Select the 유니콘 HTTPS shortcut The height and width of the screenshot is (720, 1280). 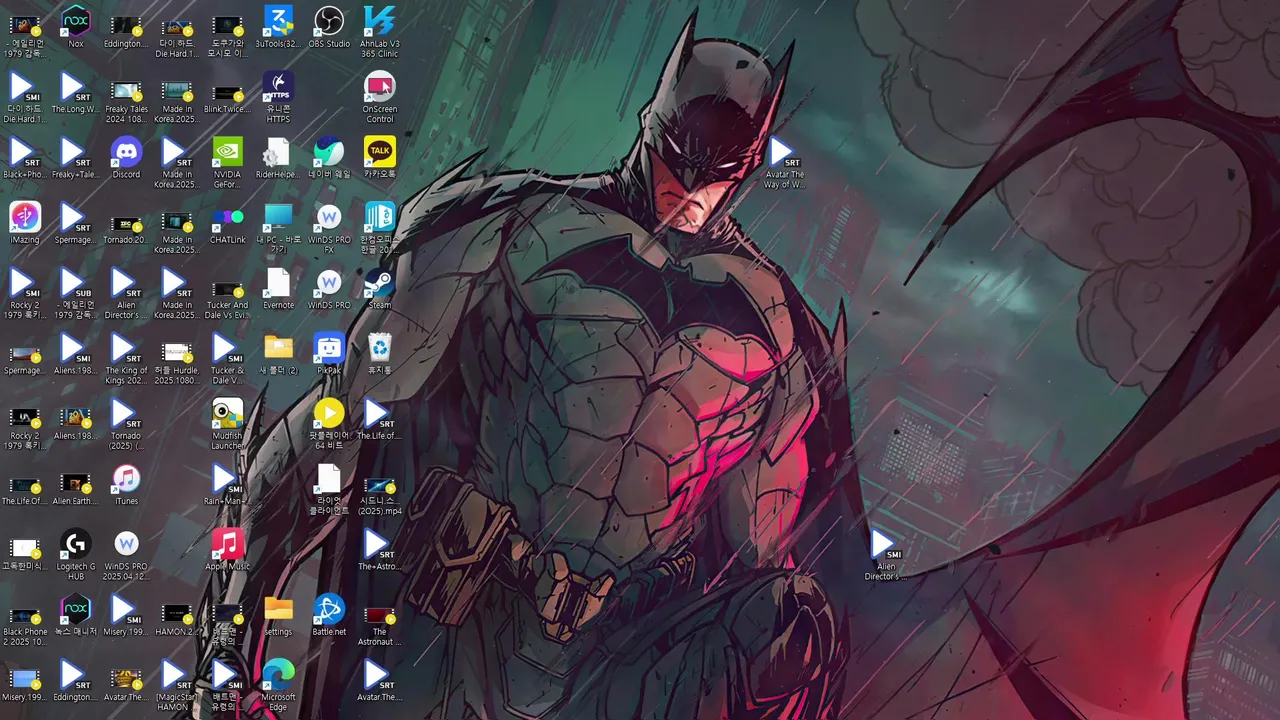278,97
